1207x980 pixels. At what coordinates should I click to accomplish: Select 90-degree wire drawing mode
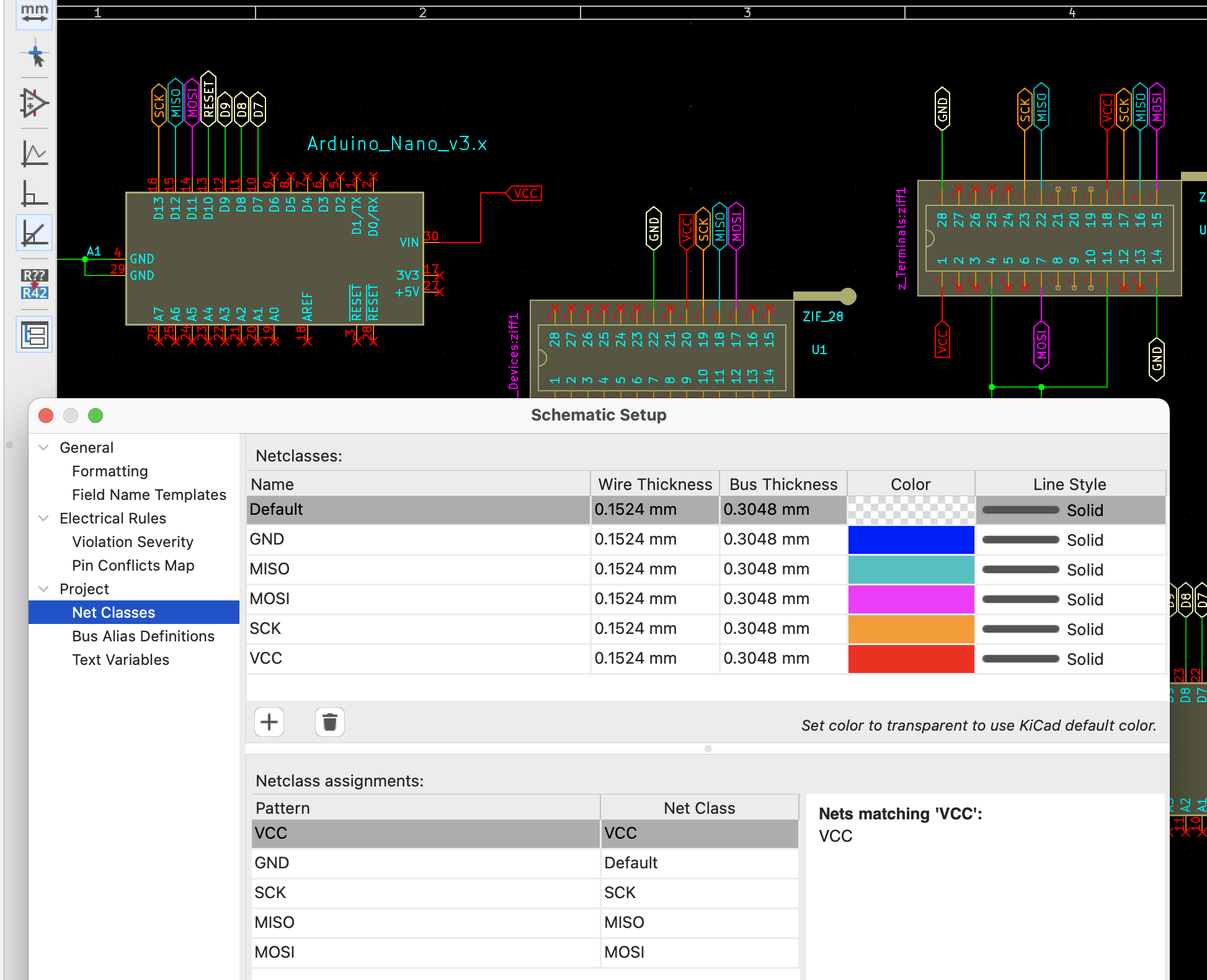[x=34, y=194]
